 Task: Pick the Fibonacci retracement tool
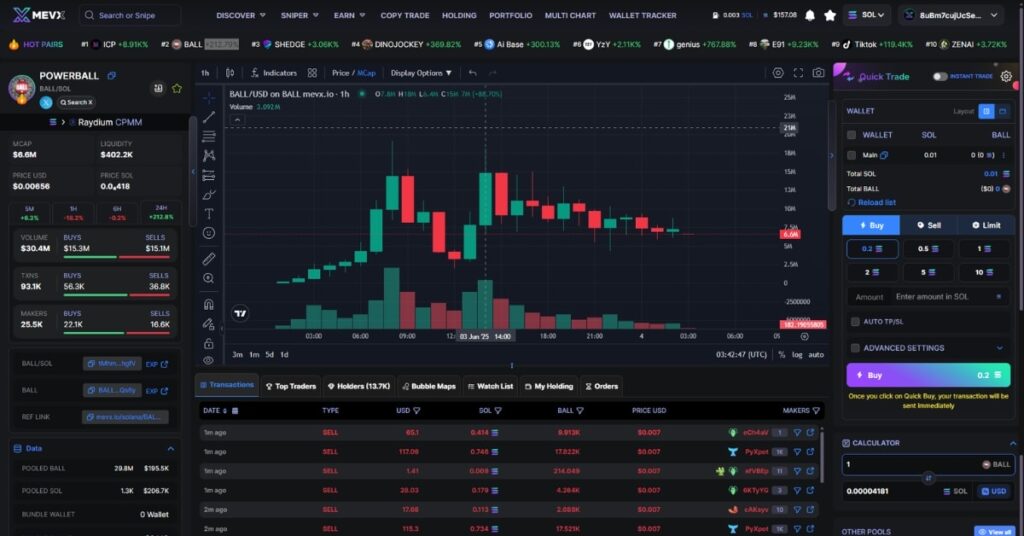coord(208,136)
